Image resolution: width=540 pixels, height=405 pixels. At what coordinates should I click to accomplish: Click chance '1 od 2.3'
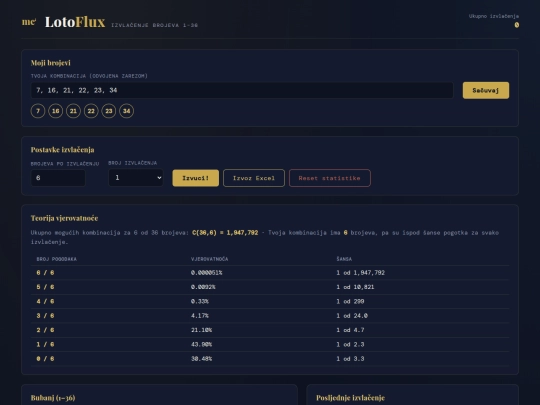[x=350, y=344]
